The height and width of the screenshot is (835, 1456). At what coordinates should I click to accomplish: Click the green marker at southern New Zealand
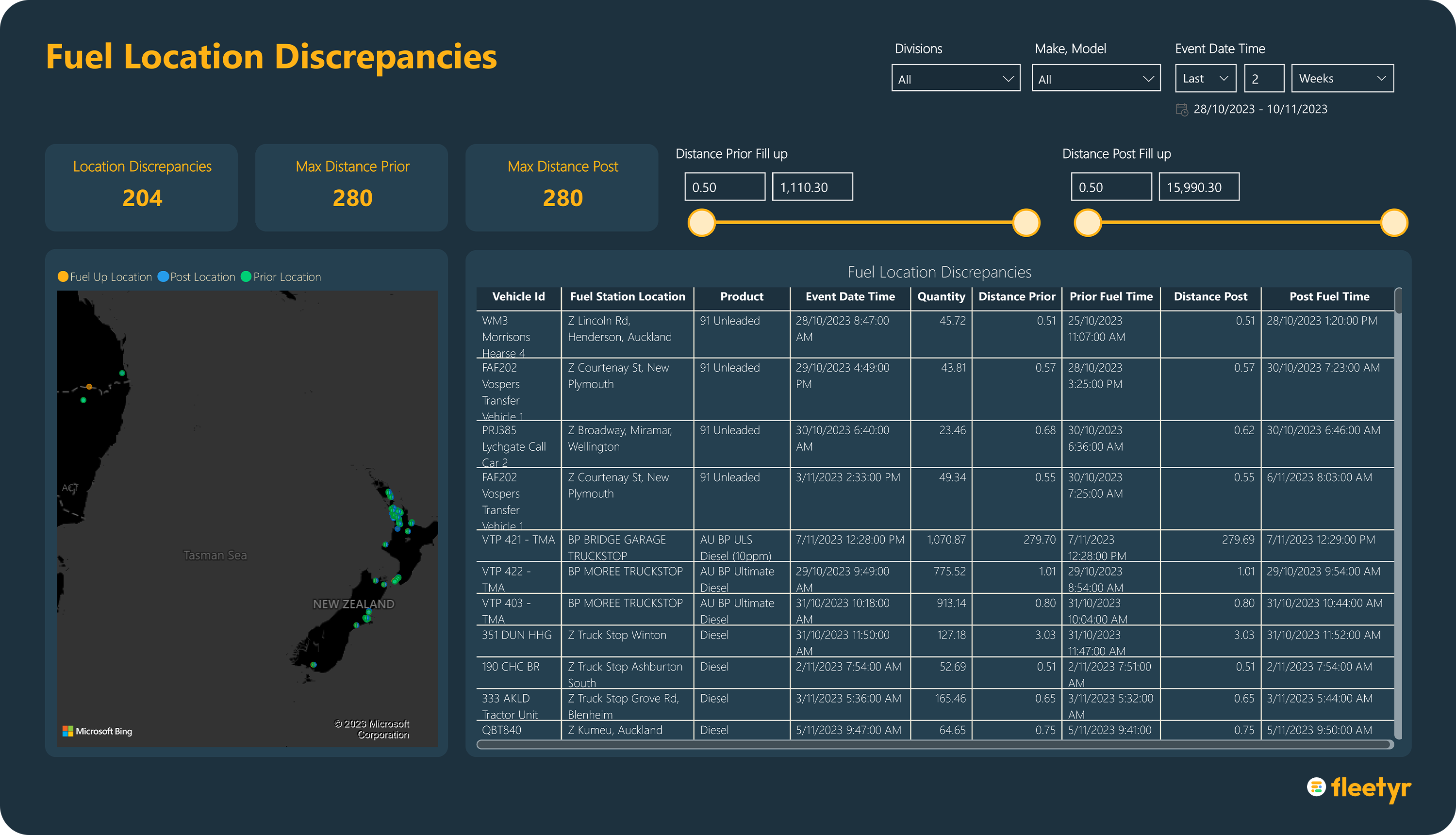tap(313, 665)
